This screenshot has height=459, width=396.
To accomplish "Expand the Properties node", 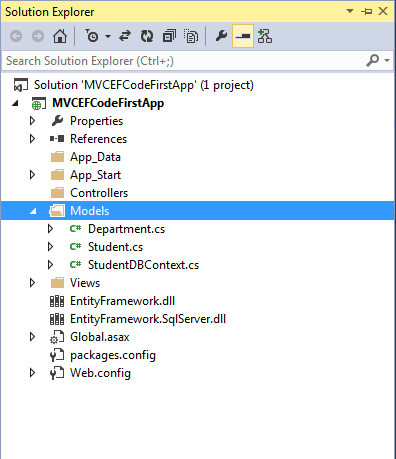I will tap(32, 121).
